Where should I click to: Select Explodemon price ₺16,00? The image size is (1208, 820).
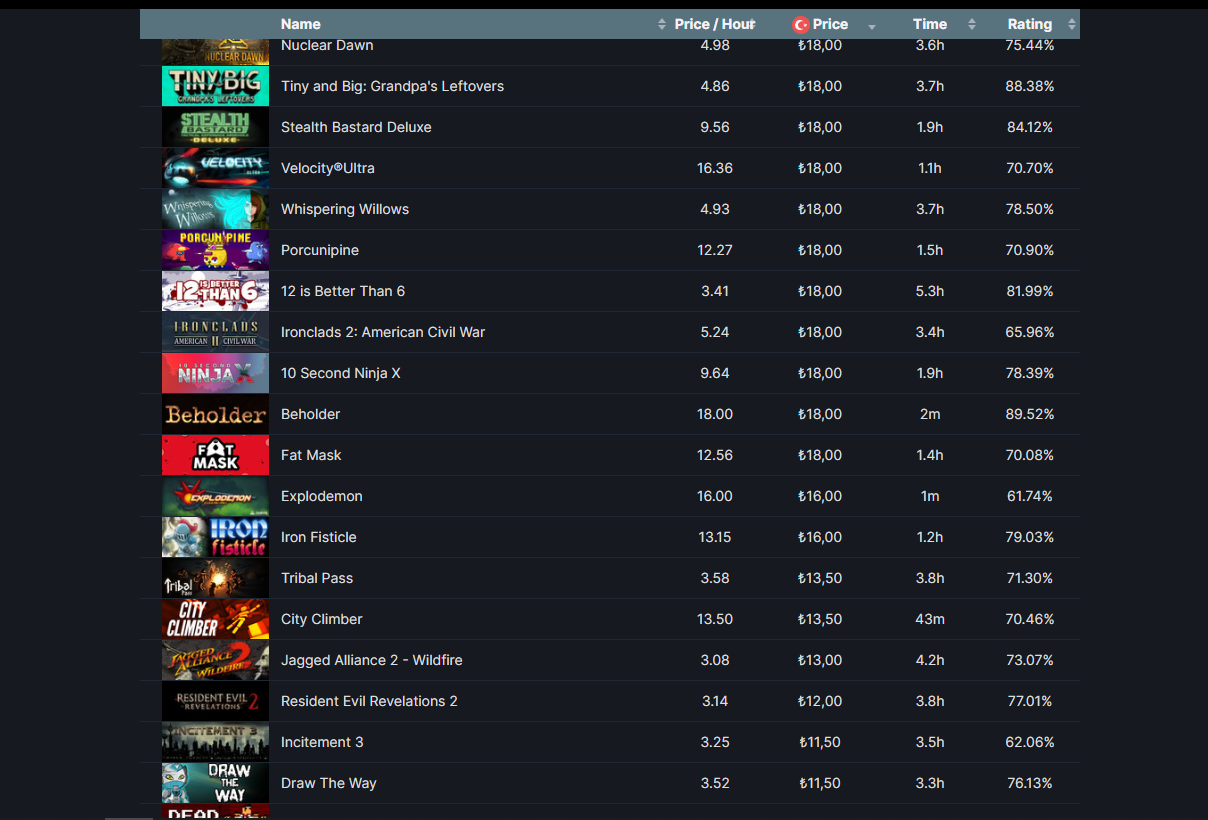820,496
